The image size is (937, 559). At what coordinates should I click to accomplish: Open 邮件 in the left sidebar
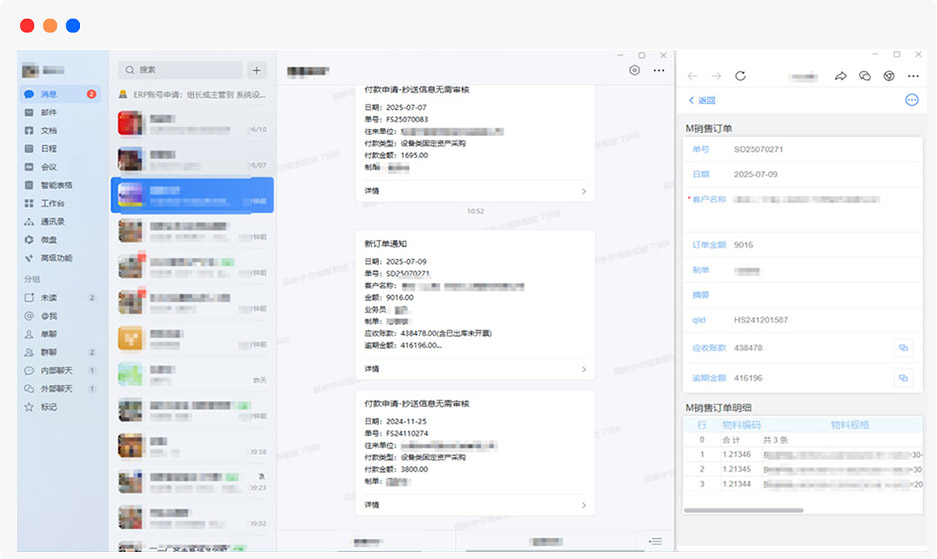[48, 112]
